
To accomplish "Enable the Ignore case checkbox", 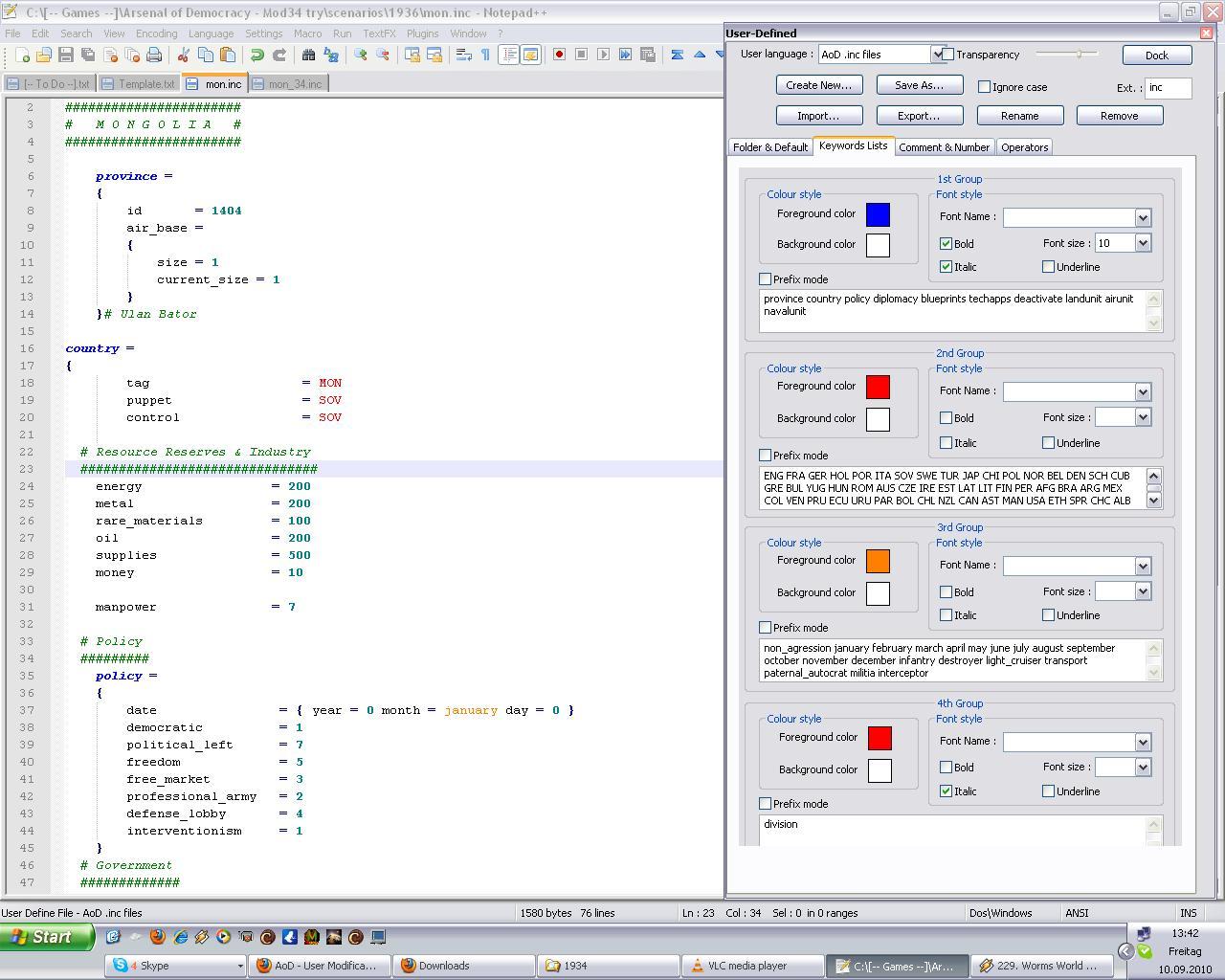I will click(984, 87).
